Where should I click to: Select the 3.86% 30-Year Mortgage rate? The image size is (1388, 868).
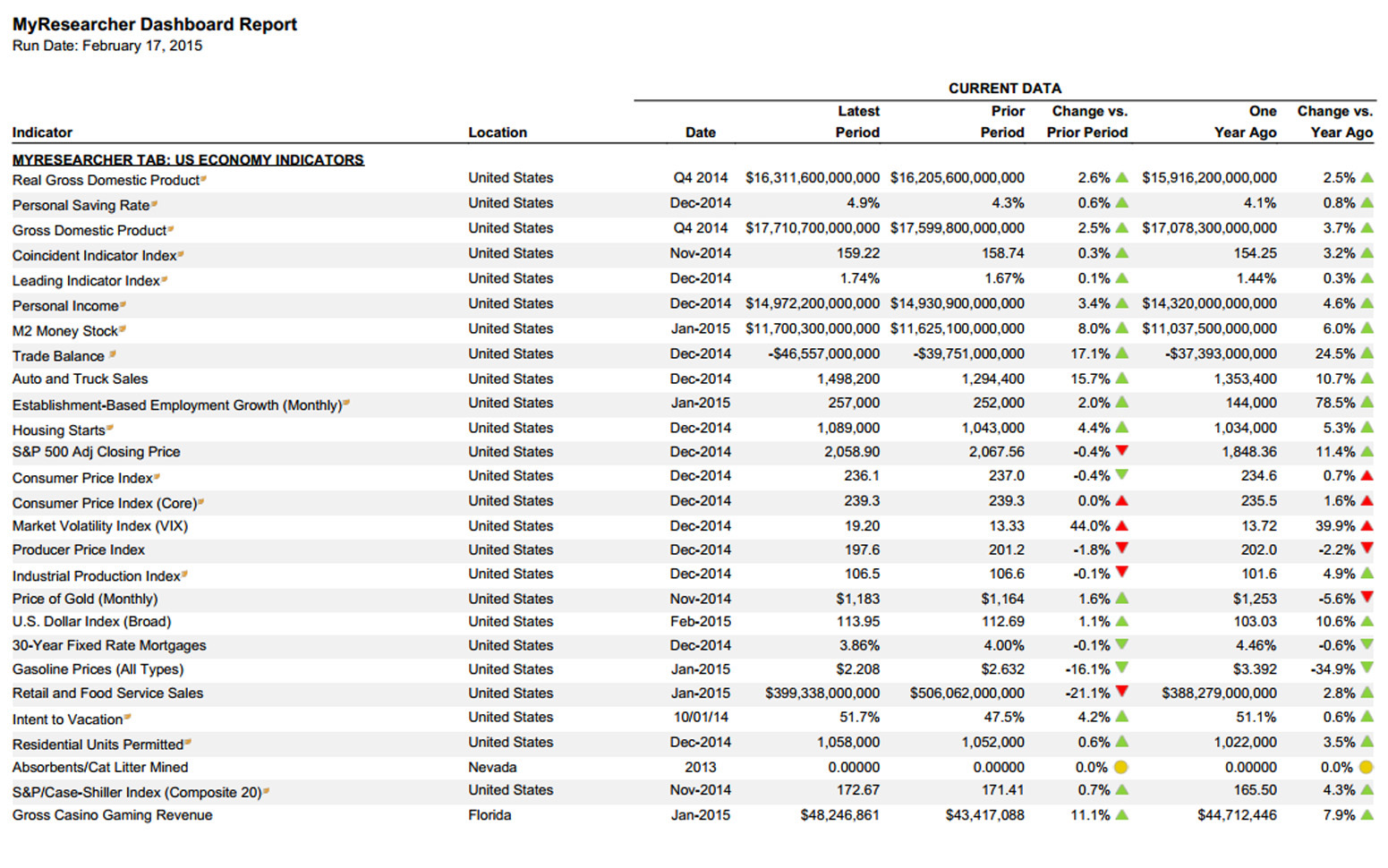tap(859, 645)
